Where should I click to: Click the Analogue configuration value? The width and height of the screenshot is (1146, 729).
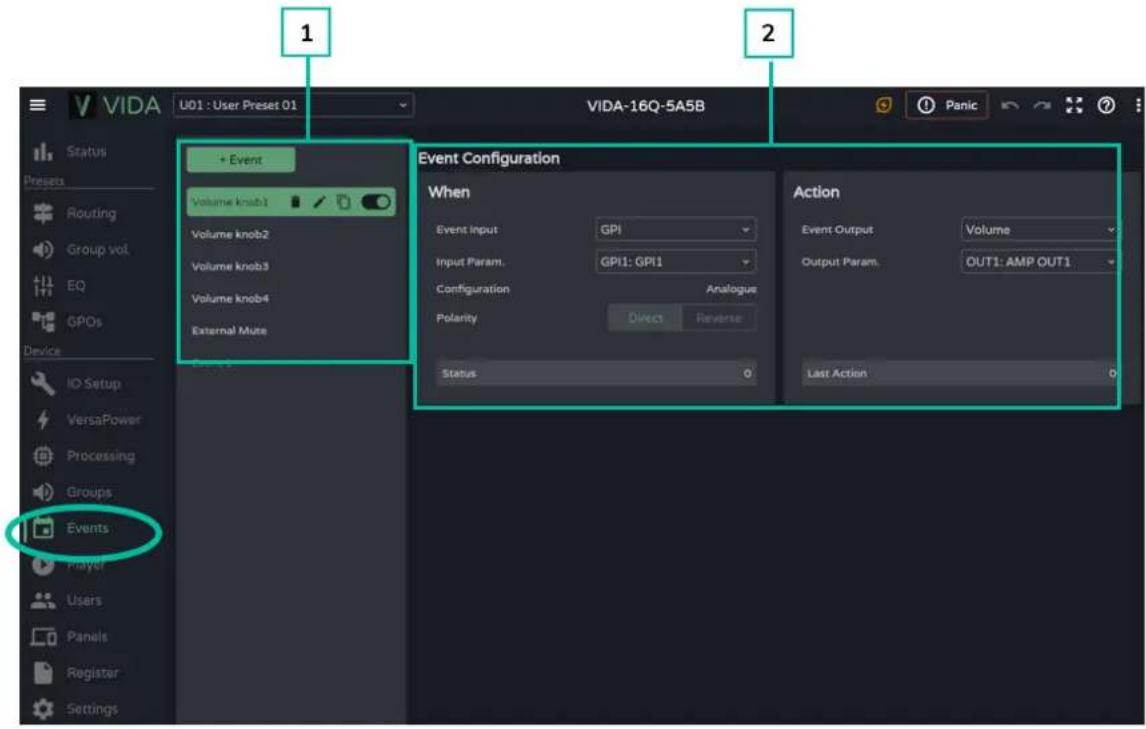coord(731,289)
